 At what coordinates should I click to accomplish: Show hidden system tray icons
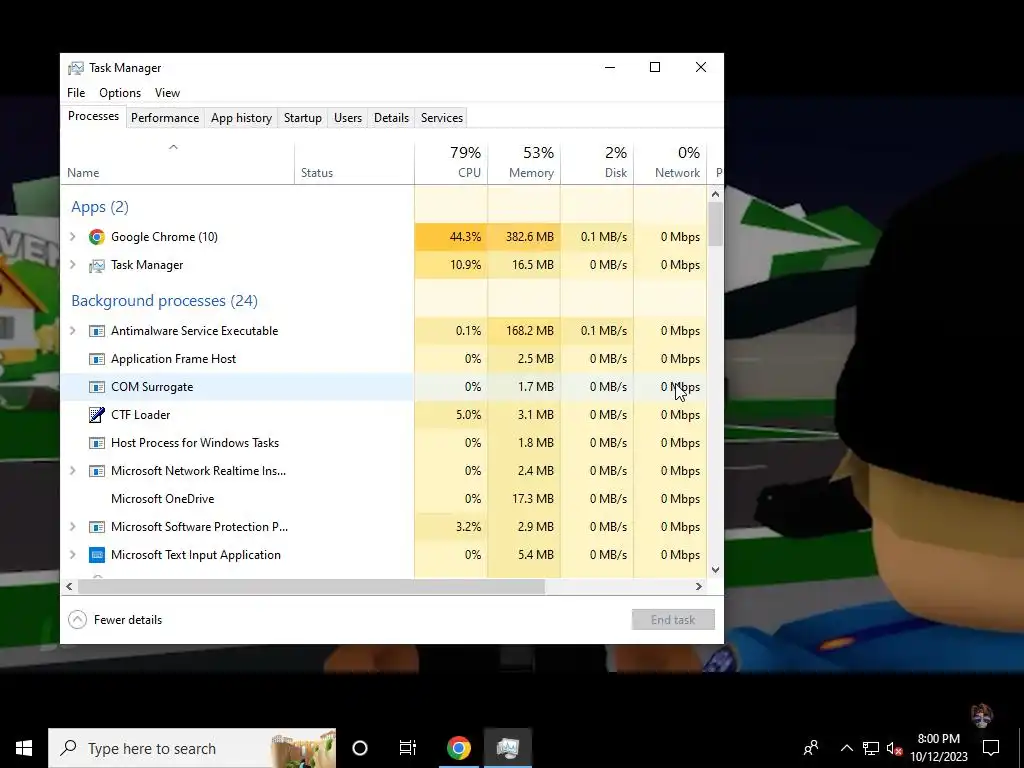pos(846,748)
